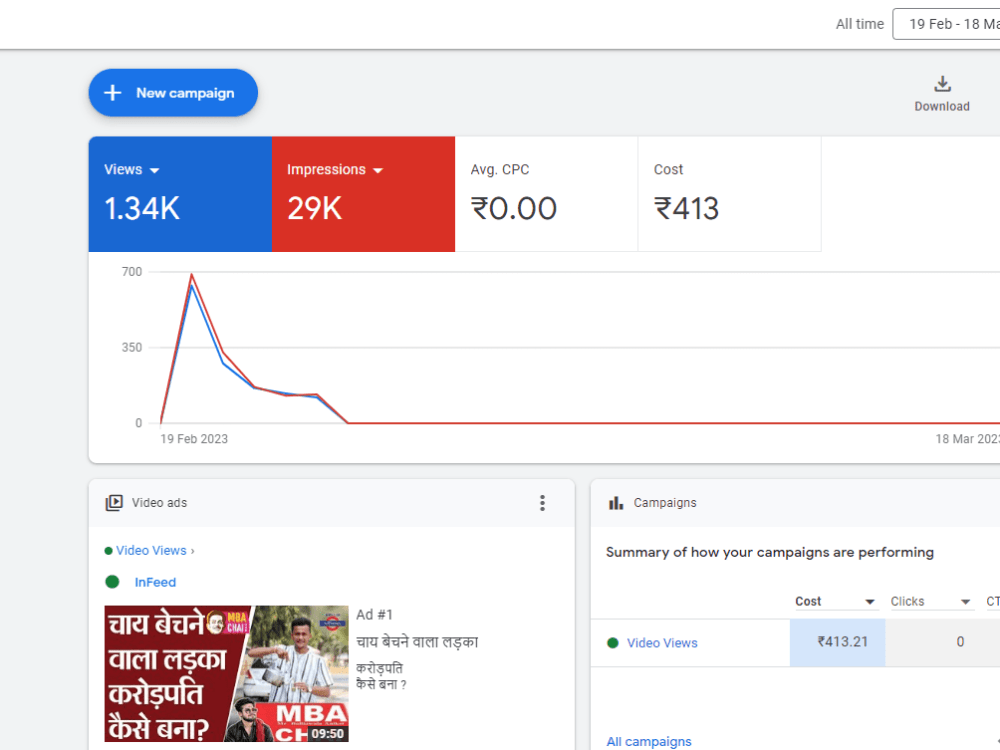
Task: Open the video ad thumbnail
Action: pos(226,673)
